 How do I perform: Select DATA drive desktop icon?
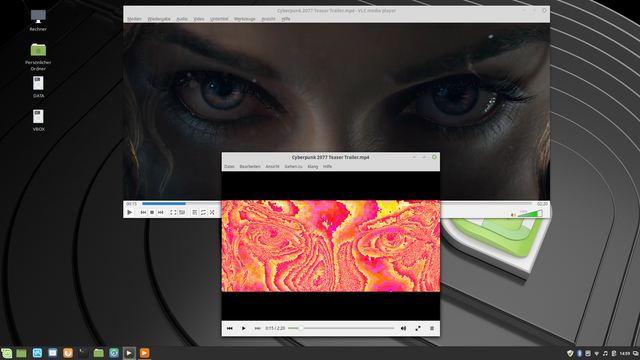[38, 87]
